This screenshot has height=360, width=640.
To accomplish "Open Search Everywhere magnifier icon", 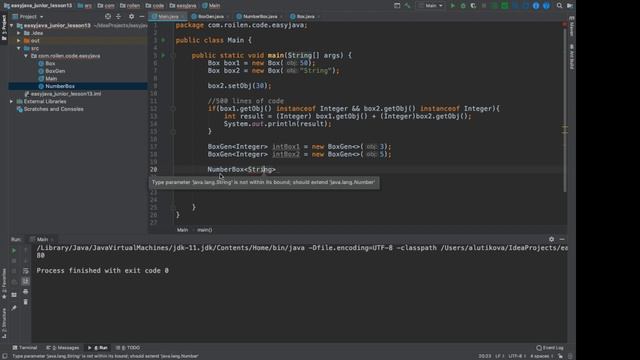I will (560, 6).
